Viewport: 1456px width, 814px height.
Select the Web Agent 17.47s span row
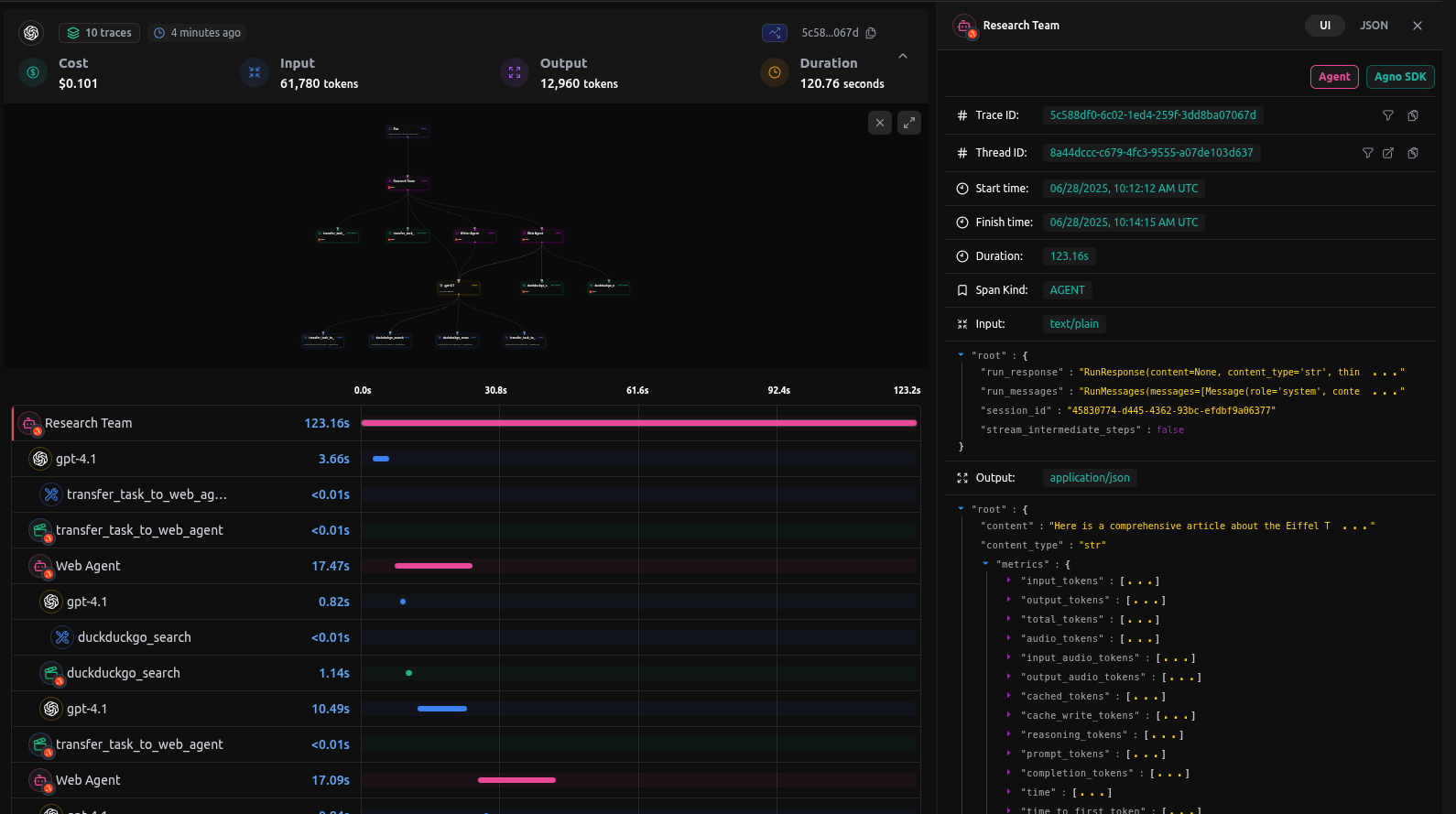tap(183, 566)
